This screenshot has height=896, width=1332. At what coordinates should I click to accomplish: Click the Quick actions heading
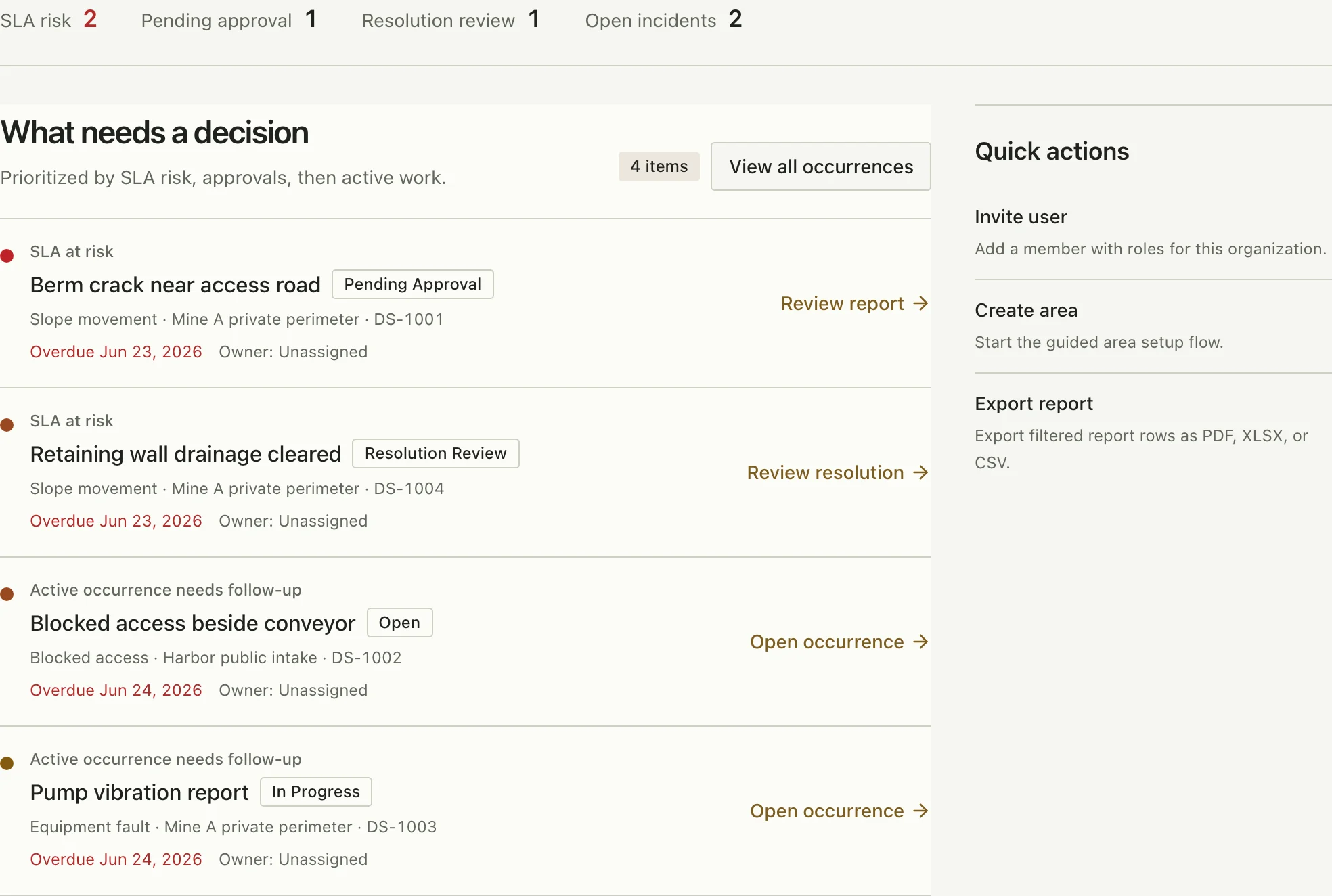click(1052, 152)
